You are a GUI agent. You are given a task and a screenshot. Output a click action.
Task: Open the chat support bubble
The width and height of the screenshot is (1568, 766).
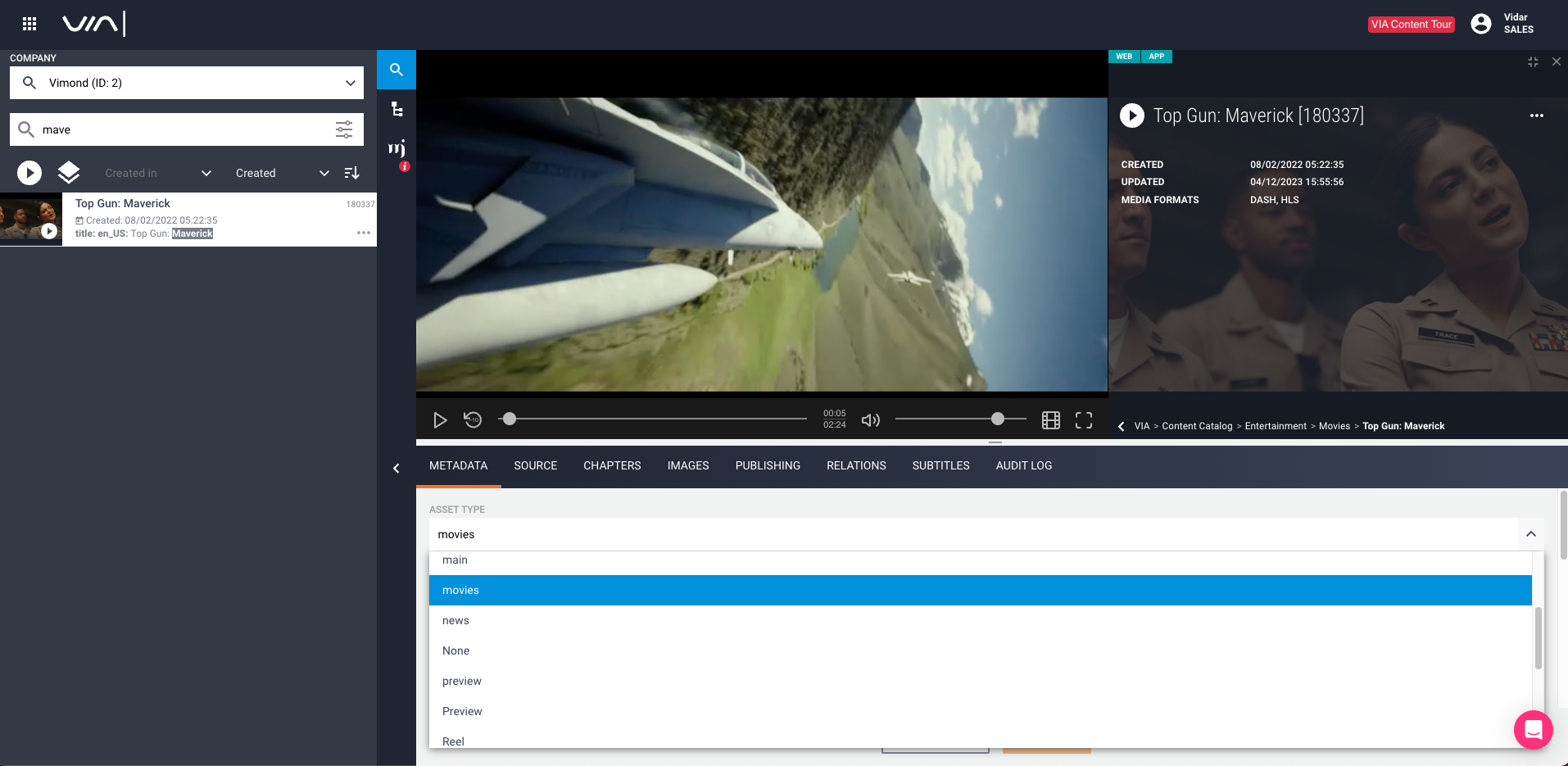[x=1534, y=729]
